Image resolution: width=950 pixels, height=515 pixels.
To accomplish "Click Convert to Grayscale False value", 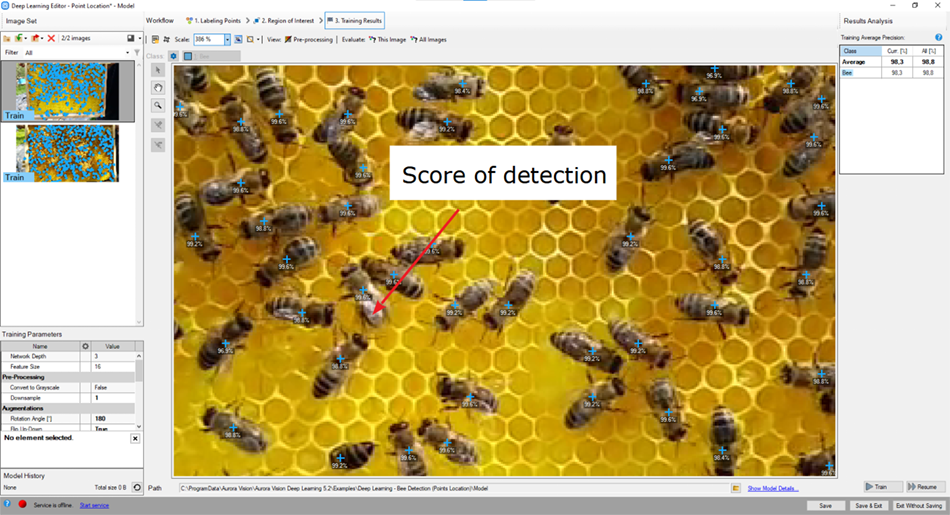I will point(113,387).
